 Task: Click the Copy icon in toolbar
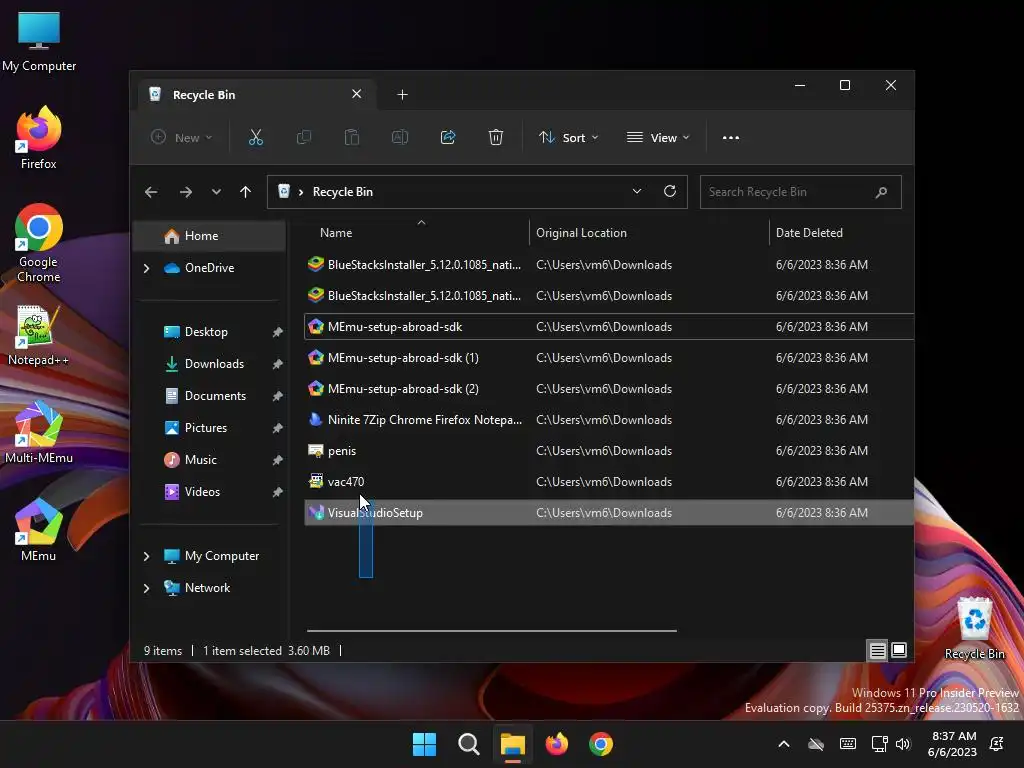[304, 137]
